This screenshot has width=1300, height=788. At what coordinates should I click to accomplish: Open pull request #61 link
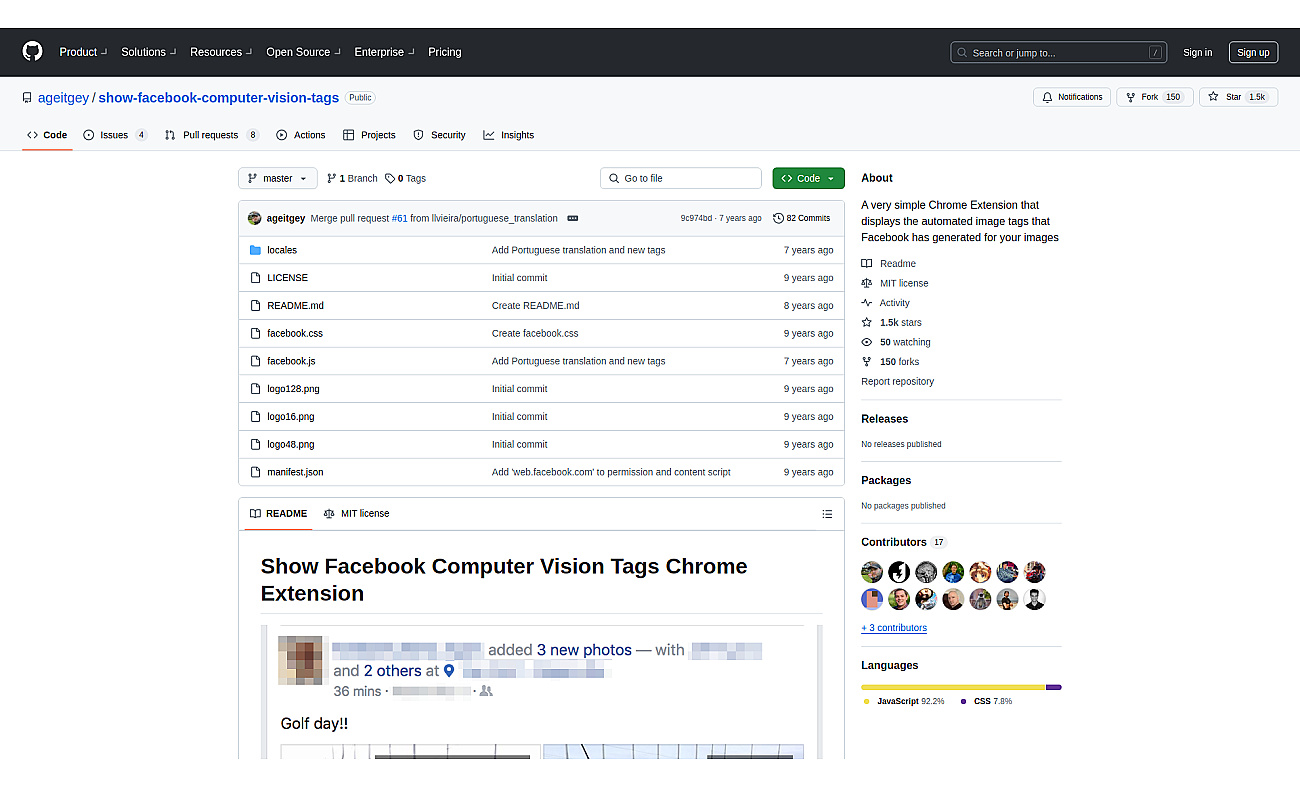pyautogui.click(x=399, y=218)
